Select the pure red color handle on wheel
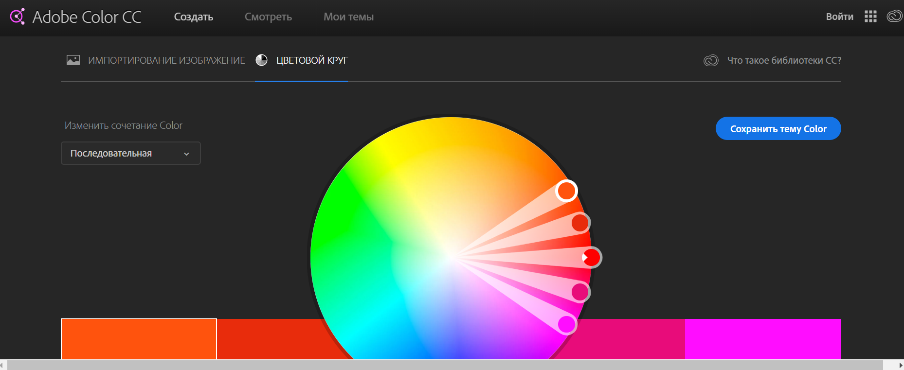Screen dimensions: 904x370 (591, 257)
